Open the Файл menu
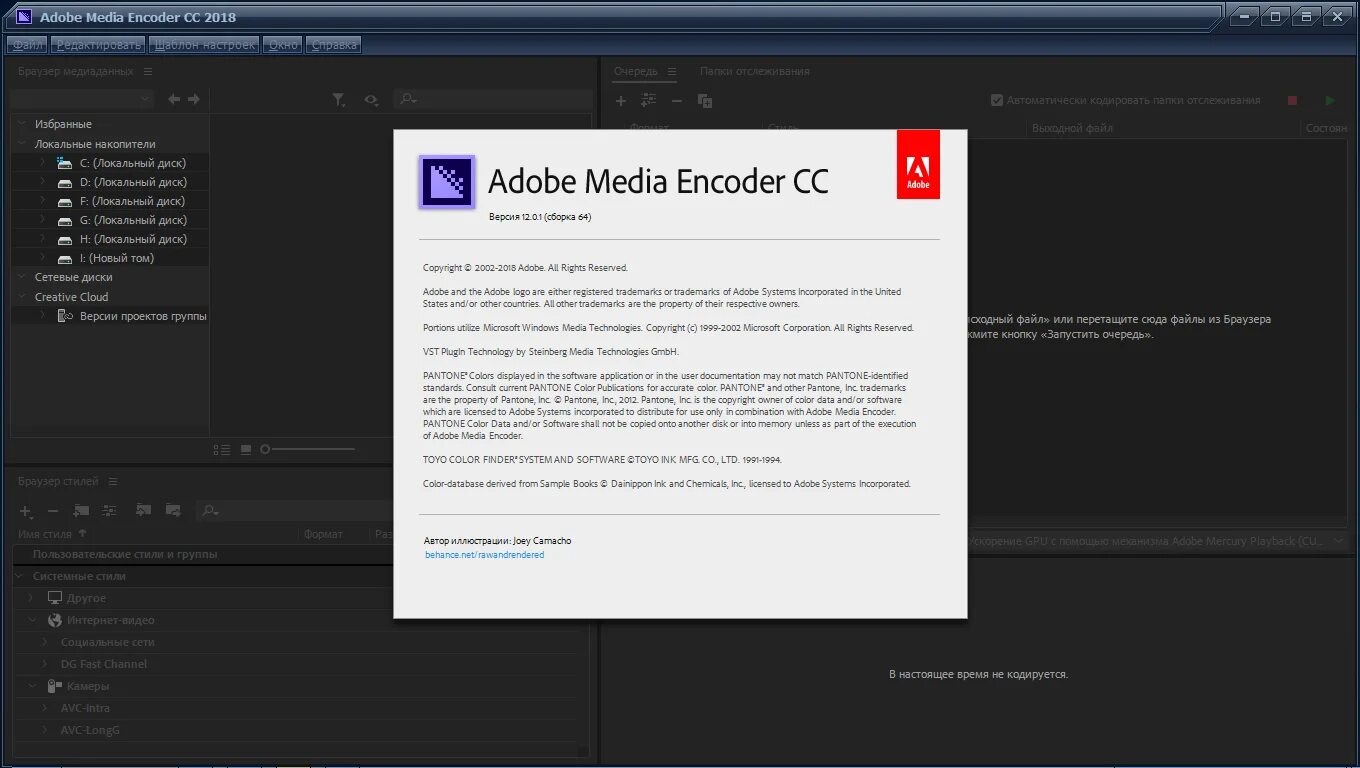This screenshot has height=768, width=1360. tap(28, 45)
